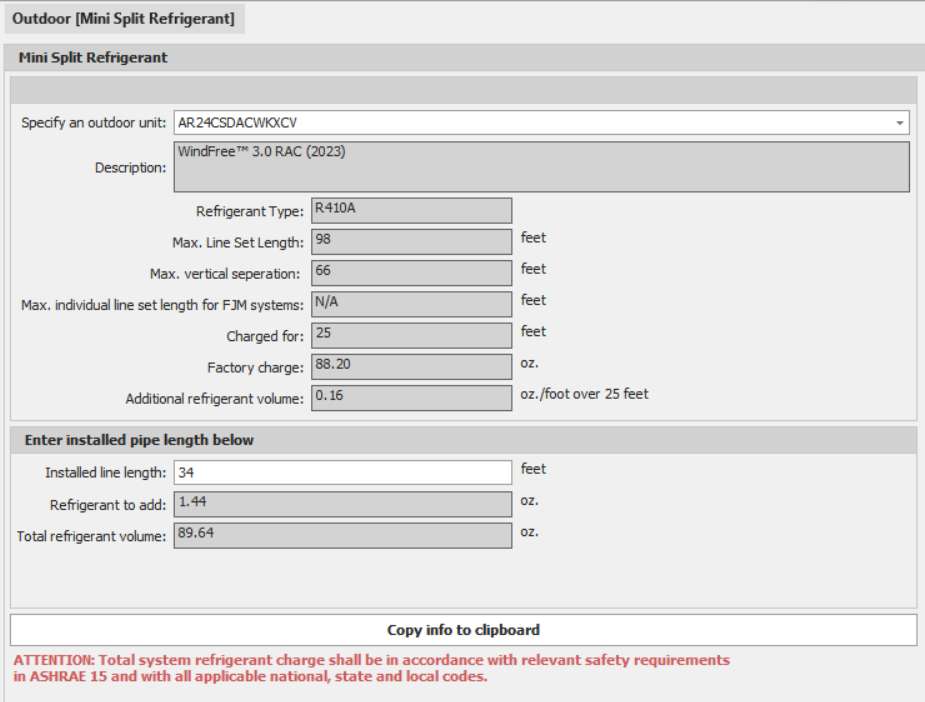Click the Refrigerant Type field showing R410A
The height and width of the screenshot is (702, 925).
pos(411,210)
